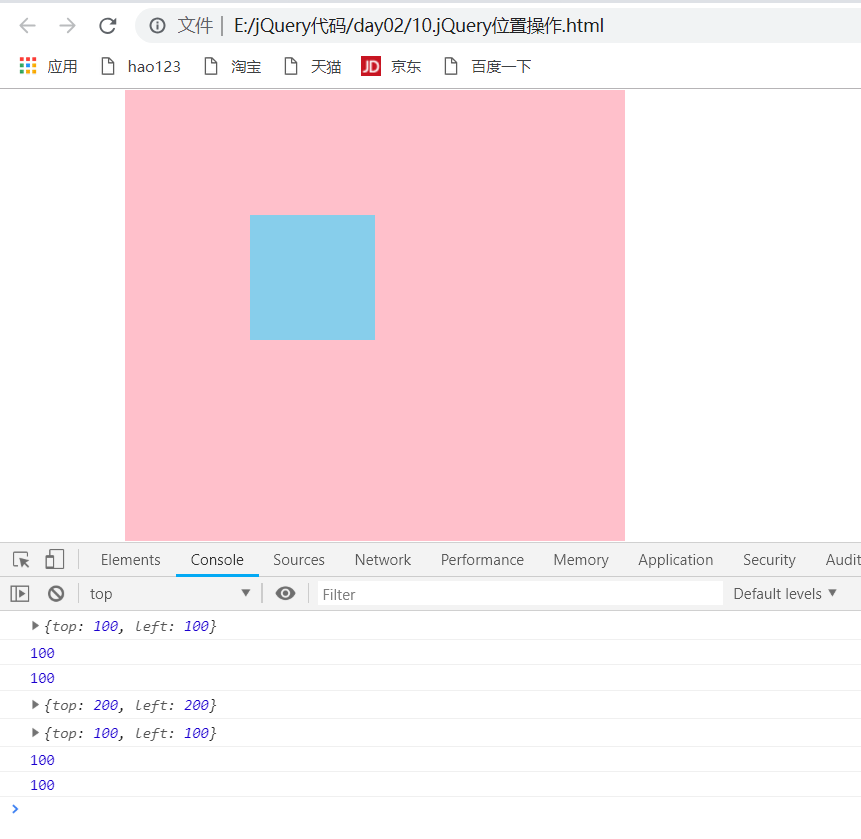Open the top context dropdown
Image resolution: width=861 pixels, height=839 pixels.
(170, 594)
